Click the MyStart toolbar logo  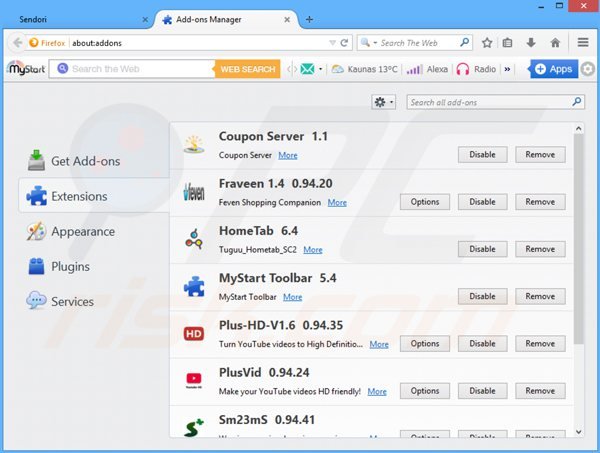[26, 69]
